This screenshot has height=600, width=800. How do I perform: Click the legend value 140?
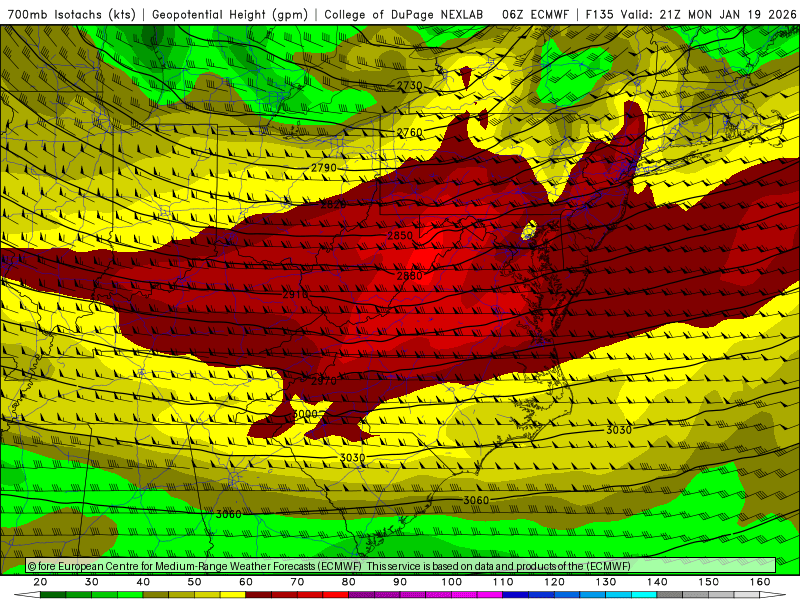point(657,582)
